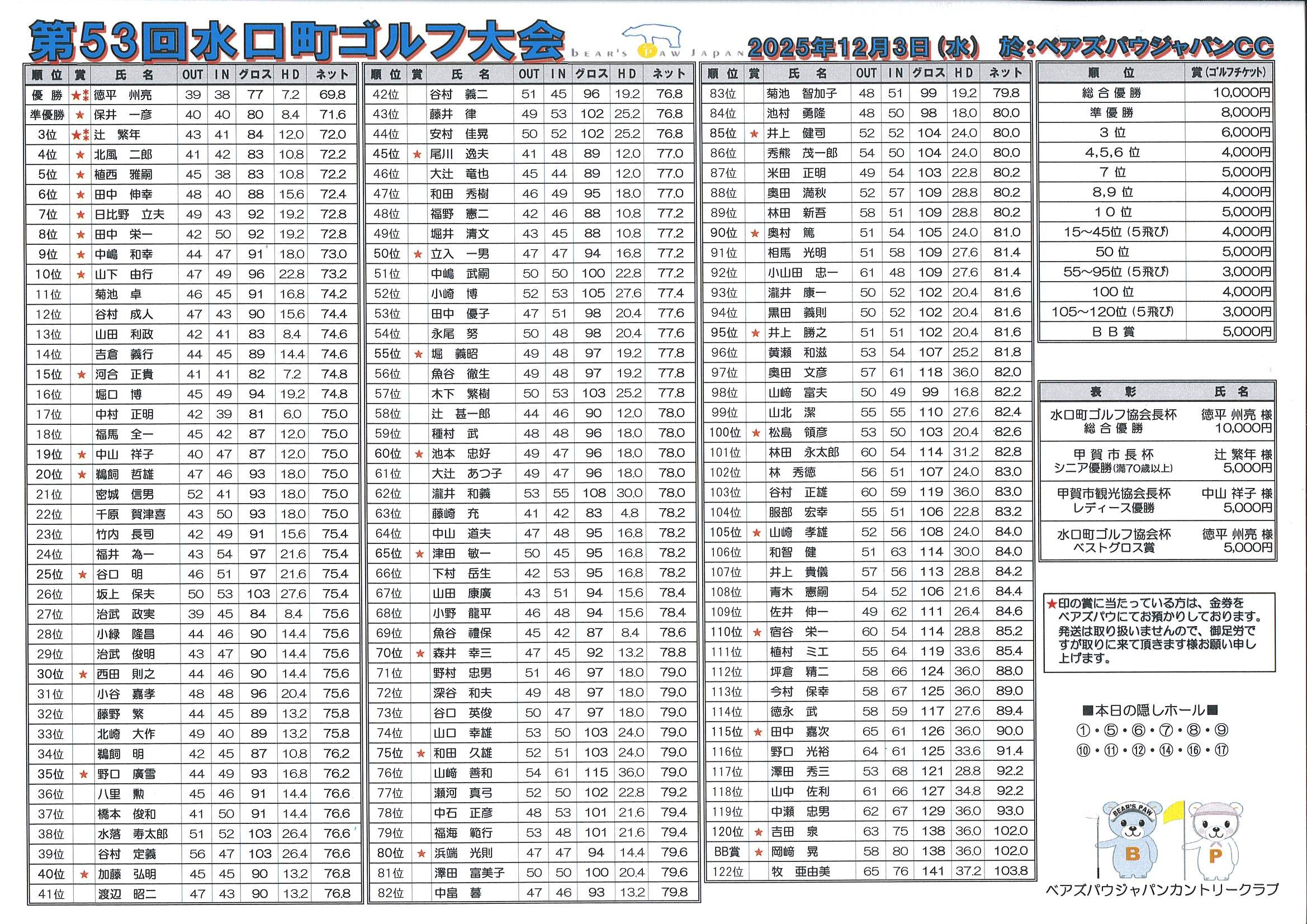The image size is (1307, 924).
Task: Click the red star next to 100位 松島 領彦
Action: [756, 433]
